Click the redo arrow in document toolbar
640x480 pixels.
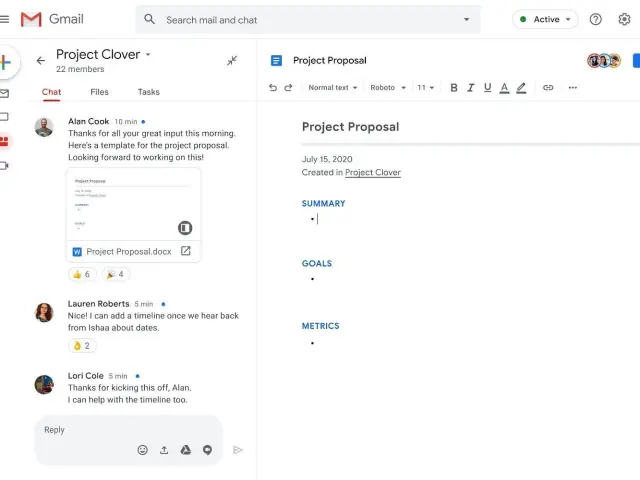click(289, 88)
